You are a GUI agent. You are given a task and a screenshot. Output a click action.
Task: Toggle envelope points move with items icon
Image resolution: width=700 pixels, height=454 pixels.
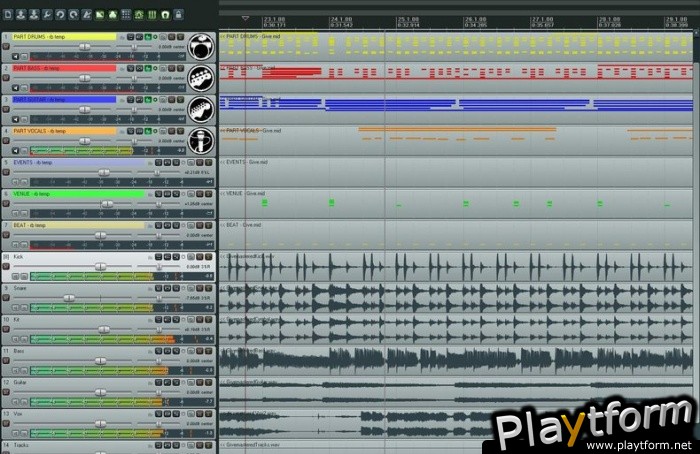click(139, 15)
